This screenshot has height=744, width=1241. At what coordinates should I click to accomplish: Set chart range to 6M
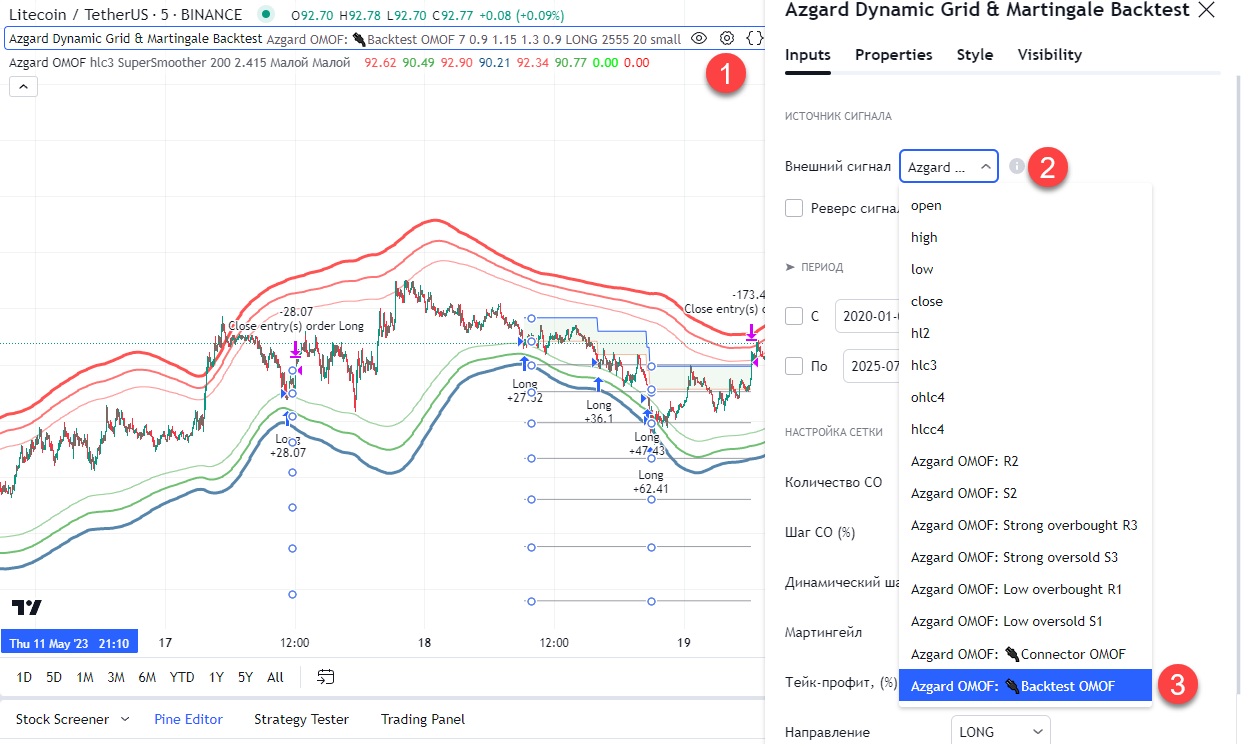[147, 677]
